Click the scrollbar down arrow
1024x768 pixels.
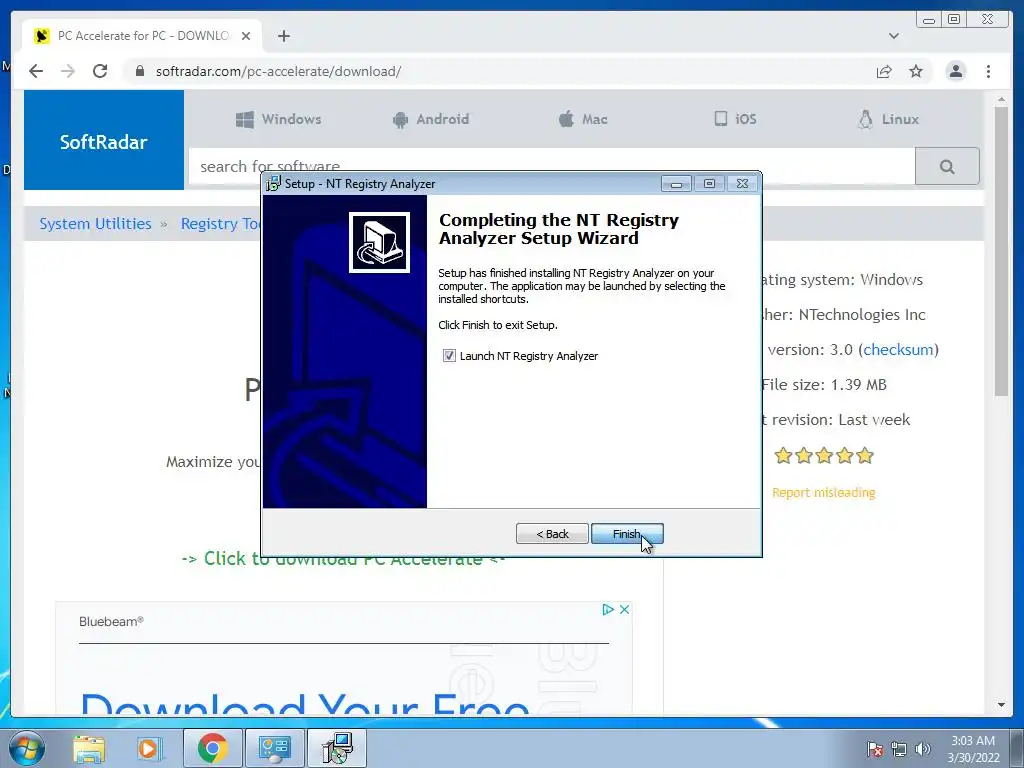click(x=1001, y=705)
